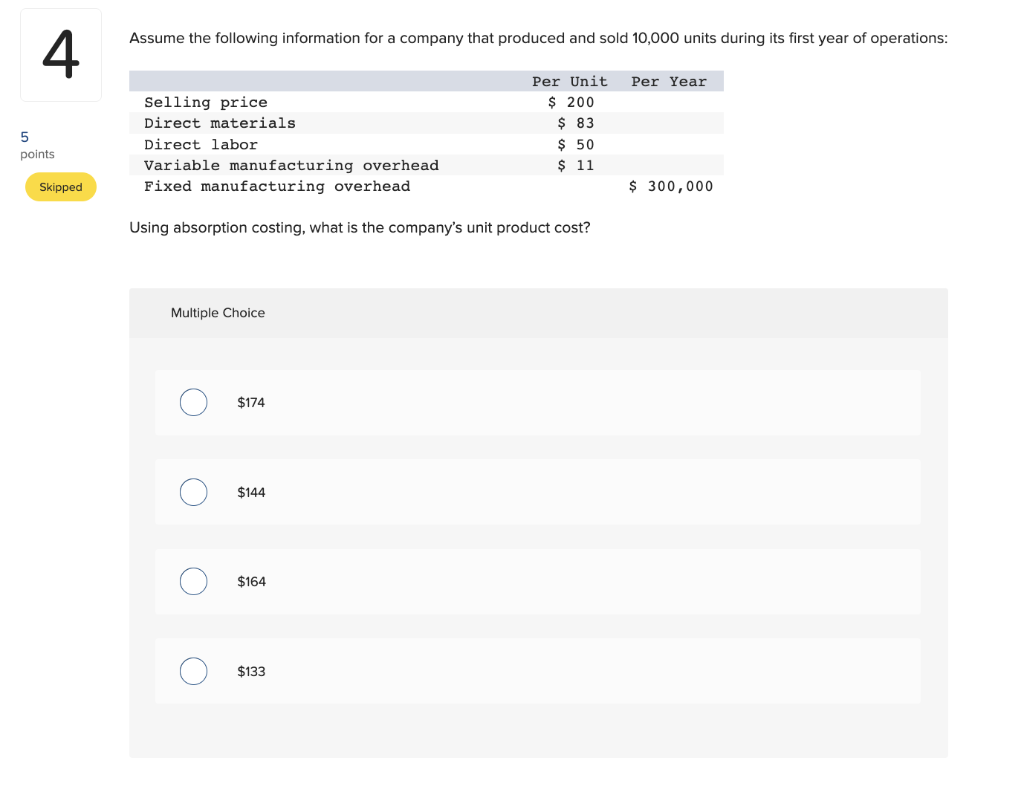The image size is (1024, 795).
Task: Select the $174 answer radio button
Action: 193,402
